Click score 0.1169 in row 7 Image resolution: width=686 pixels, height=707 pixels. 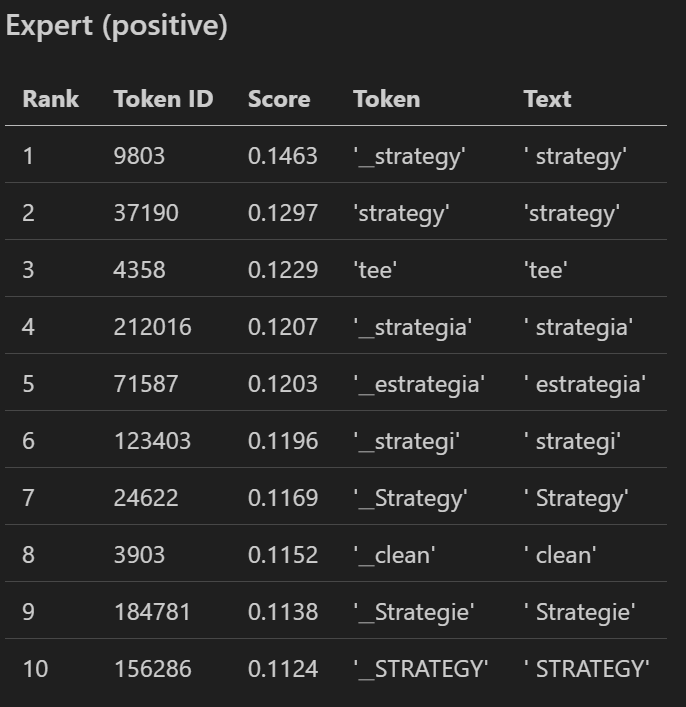tap(282, 498)
